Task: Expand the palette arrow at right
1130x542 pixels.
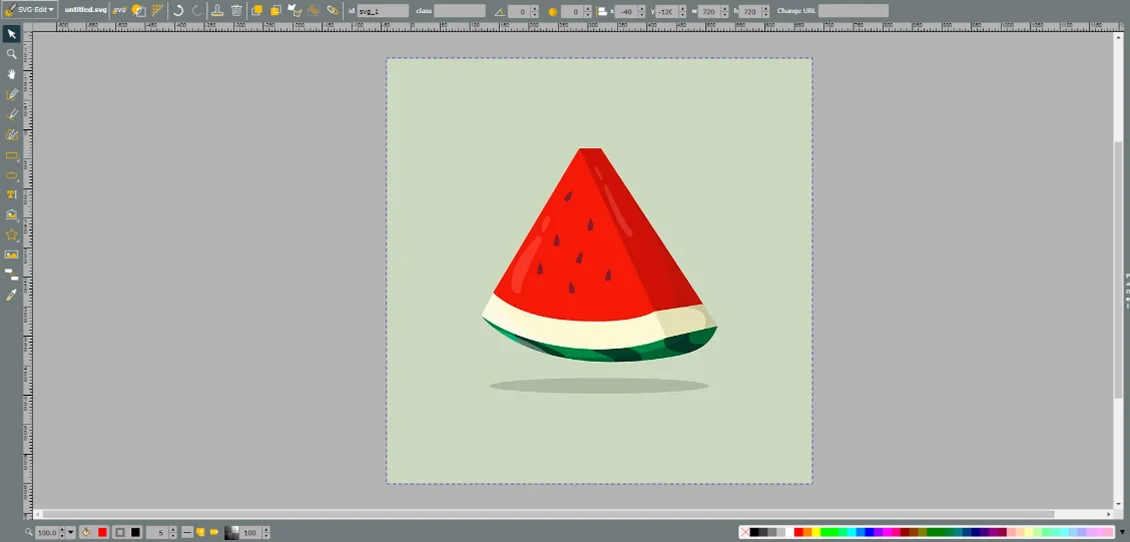Action: [x=1121, y=533]
